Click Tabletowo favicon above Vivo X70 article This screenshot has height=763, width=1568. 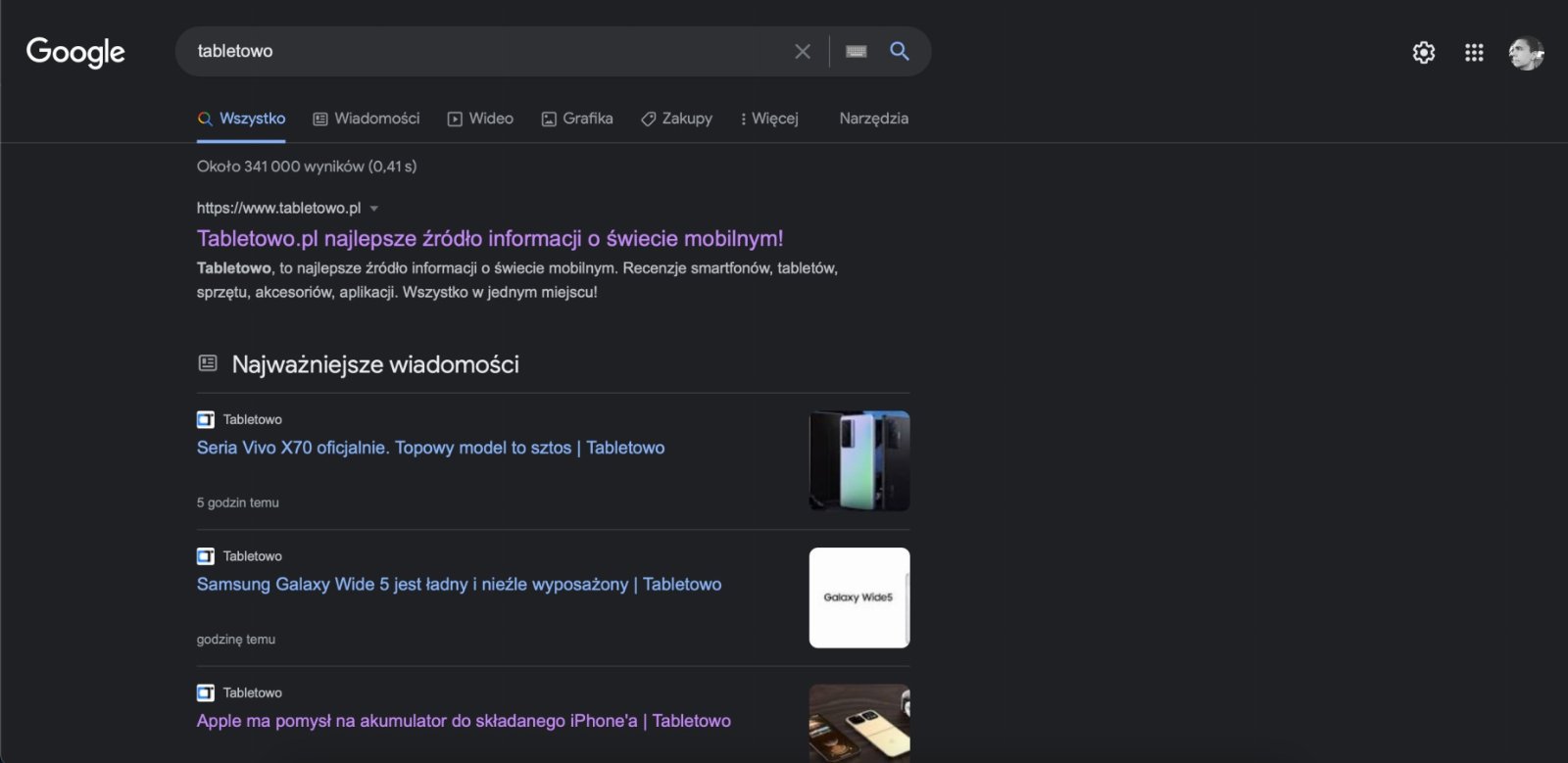click(206, 420)
